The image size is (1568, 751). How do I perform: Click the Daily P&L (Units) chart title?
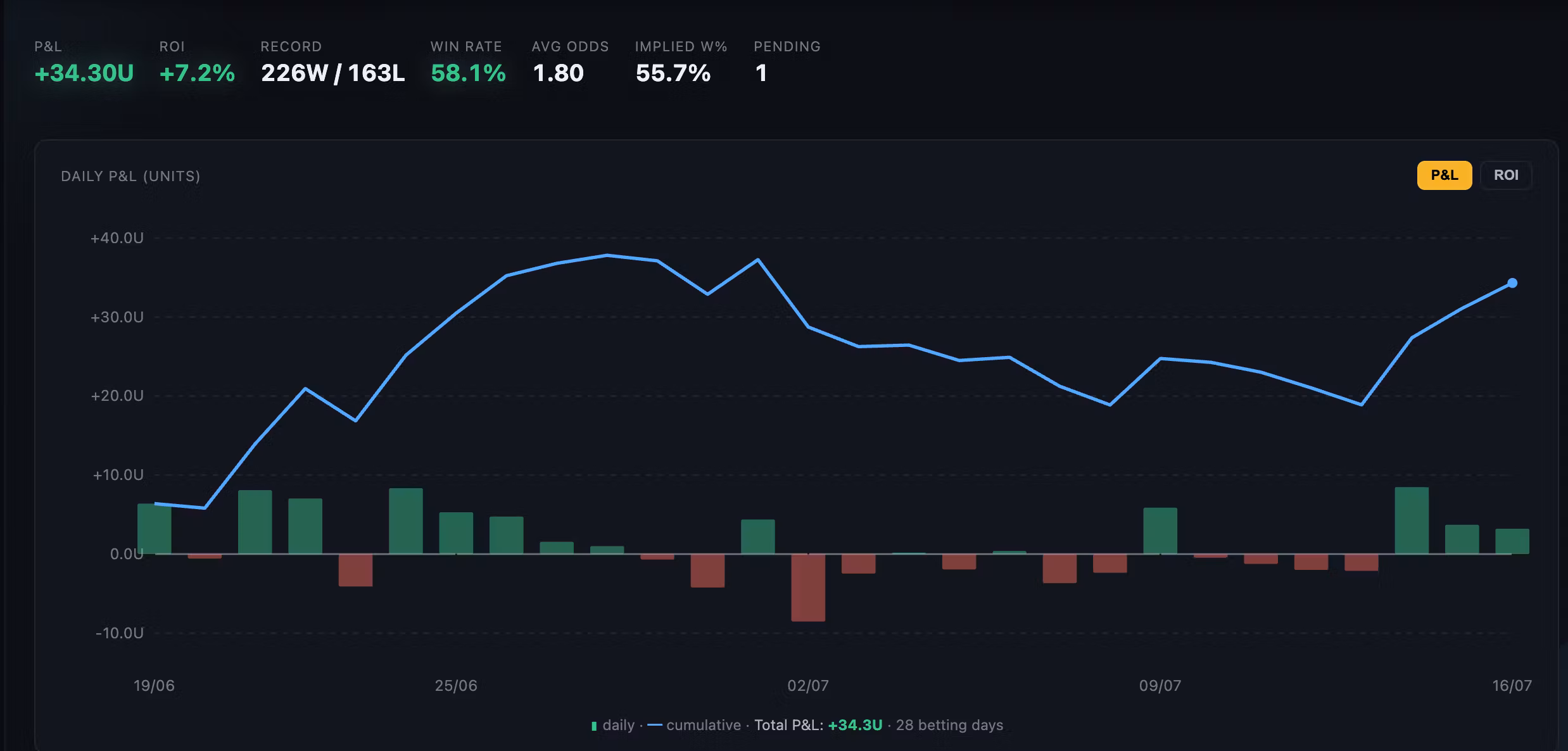[x=130, y=176]
